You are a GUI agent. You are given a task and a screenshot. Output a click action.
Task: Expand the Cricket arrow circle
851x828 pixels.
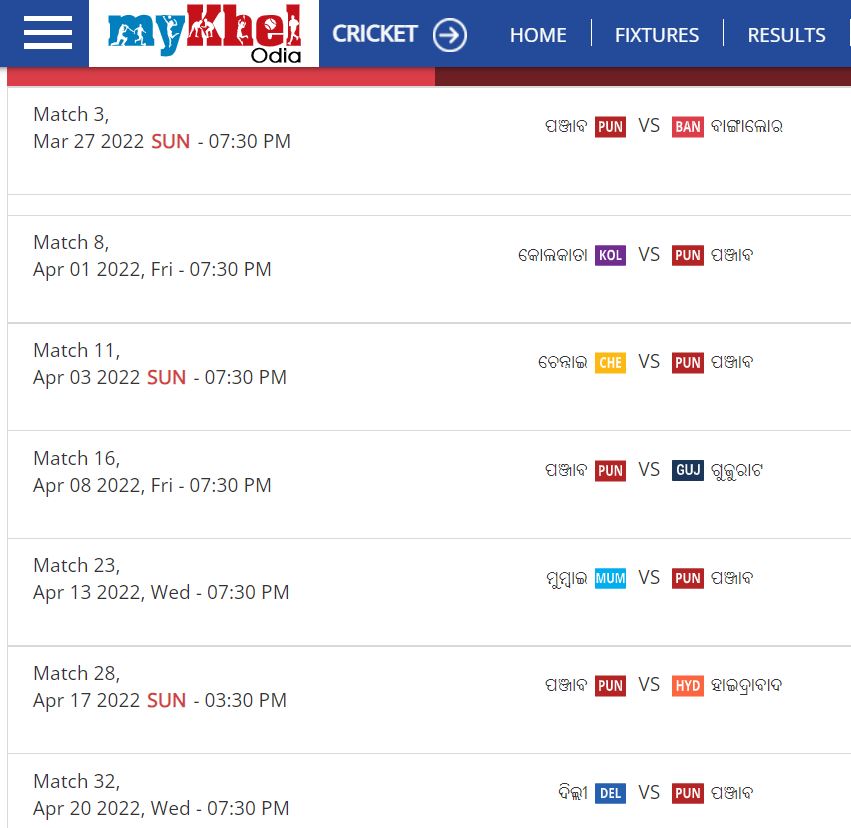450,36
